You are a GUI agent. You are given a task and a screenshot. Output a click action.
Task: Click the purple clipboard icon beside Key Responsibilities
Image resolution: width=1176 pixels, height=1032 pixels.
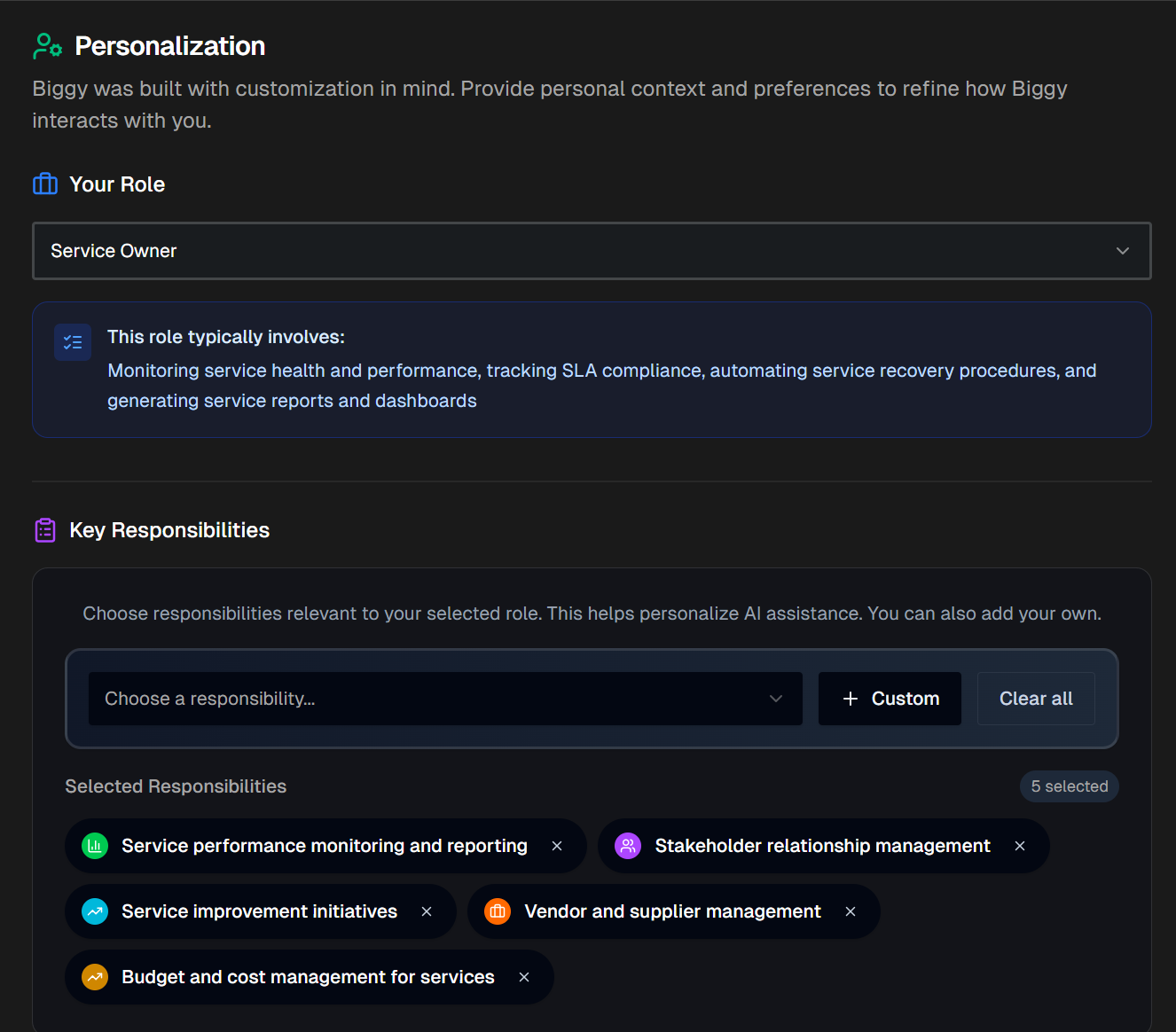(x=44, y=529)
